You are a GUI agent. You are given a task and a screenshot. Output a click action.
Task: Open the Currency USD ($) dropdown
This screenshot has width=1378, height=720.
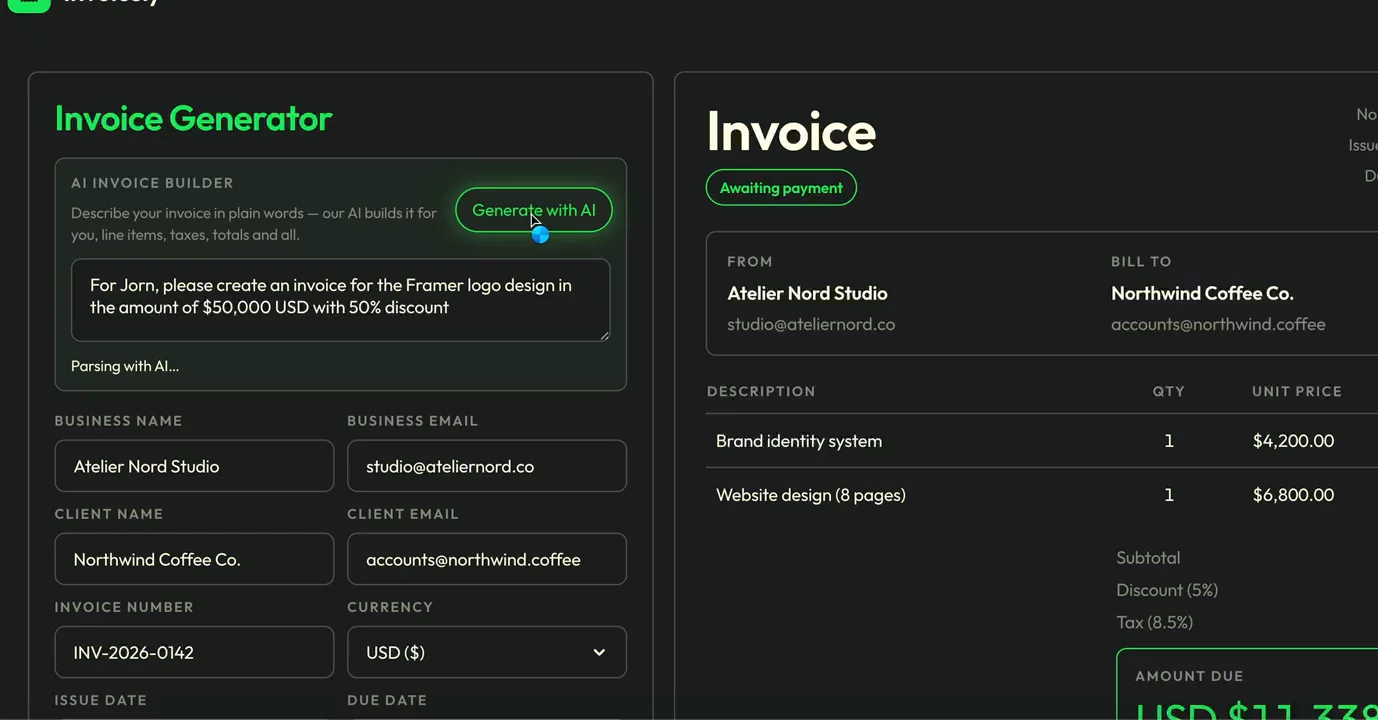click(487, 652)
